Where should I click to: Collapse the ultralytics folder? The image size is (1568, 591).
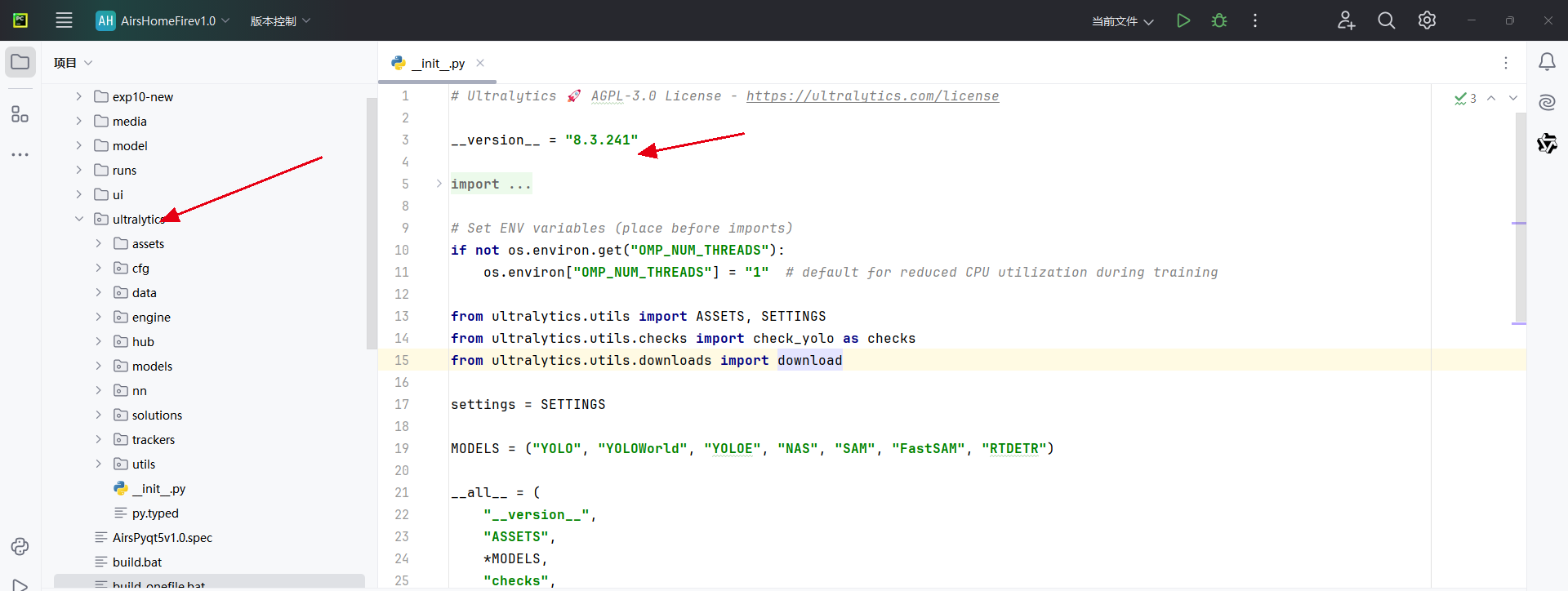78,219
